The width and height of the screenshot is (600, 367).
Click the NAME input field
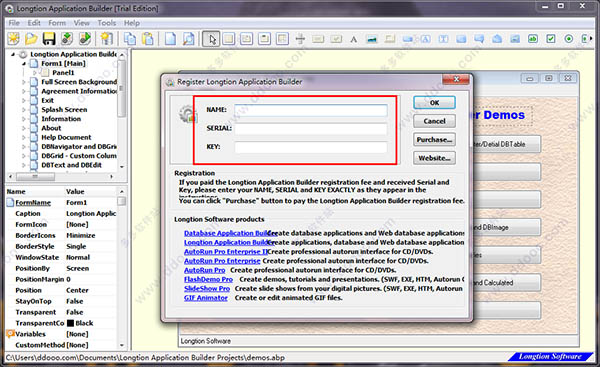[311, 110]
